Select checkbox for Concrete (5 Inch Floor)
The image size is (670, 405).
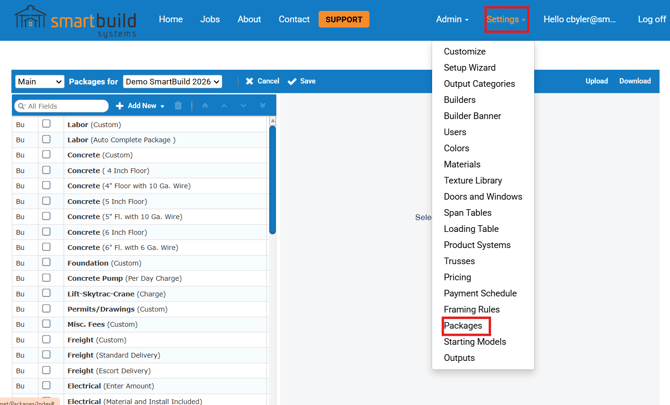point(46,201)
